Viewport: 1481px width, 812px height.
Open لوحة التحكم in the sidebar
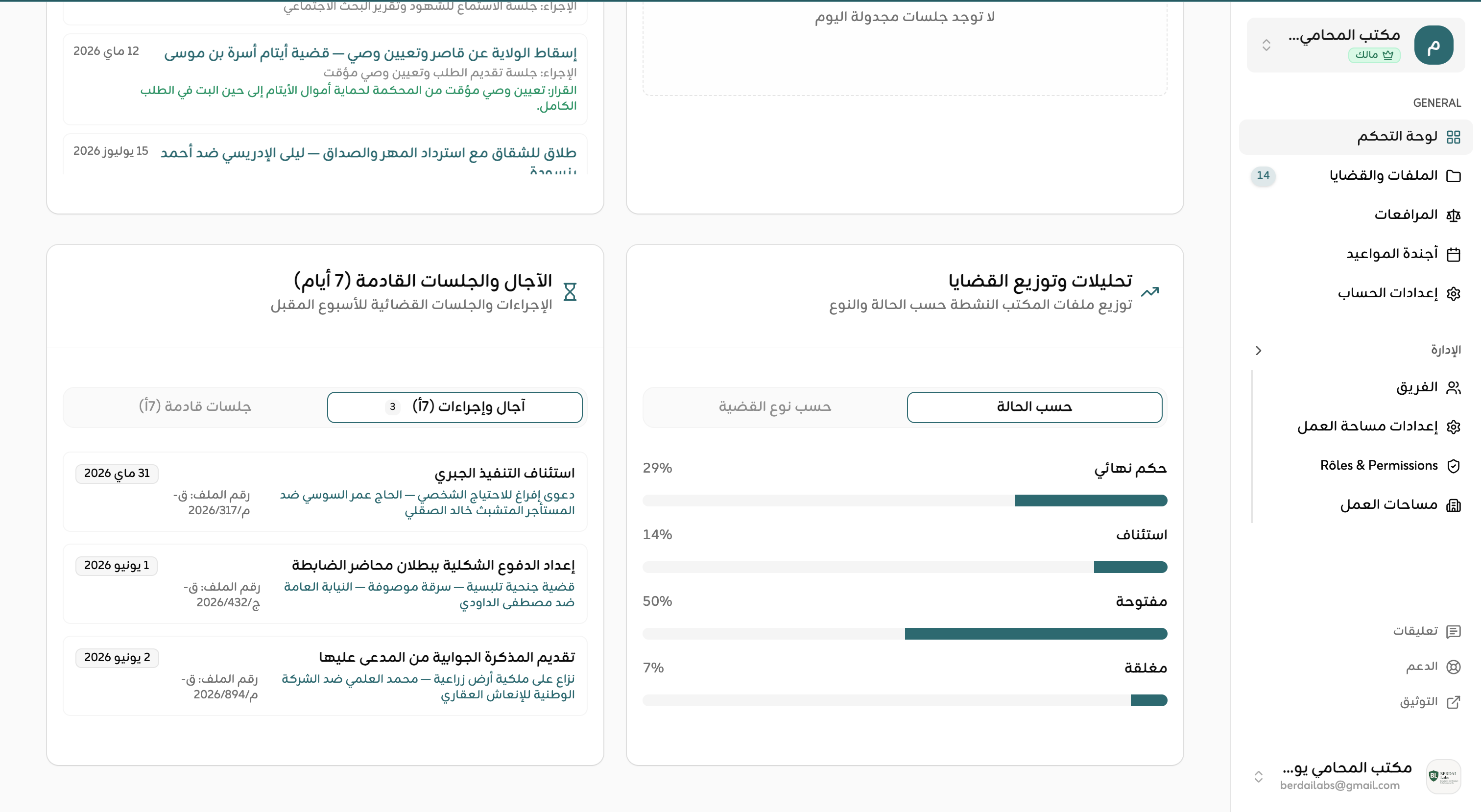(1356, 137)
